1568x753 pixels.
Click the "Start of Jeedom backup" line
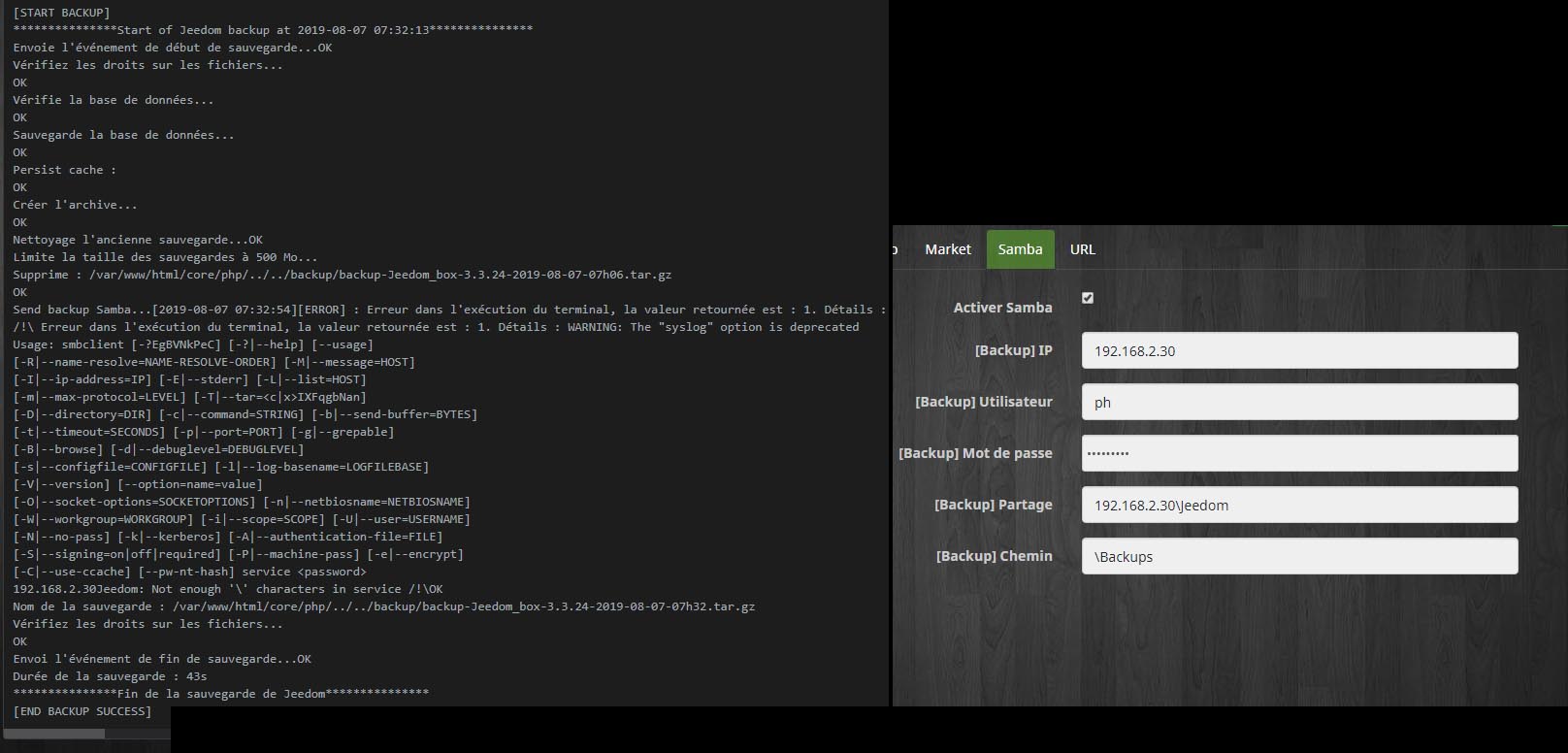273,30
